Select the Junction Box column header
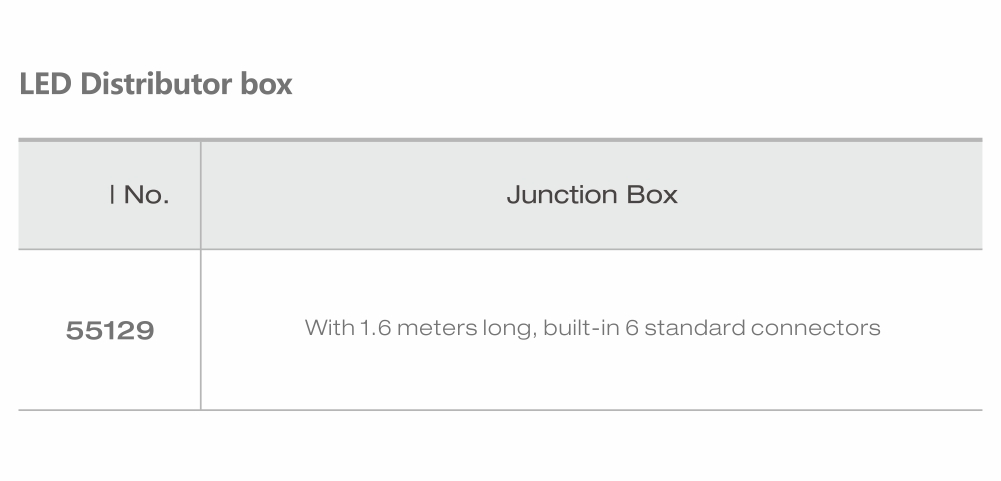This screenshot has height=481, width=1001. pyautogui.click(x=592, y=195)
